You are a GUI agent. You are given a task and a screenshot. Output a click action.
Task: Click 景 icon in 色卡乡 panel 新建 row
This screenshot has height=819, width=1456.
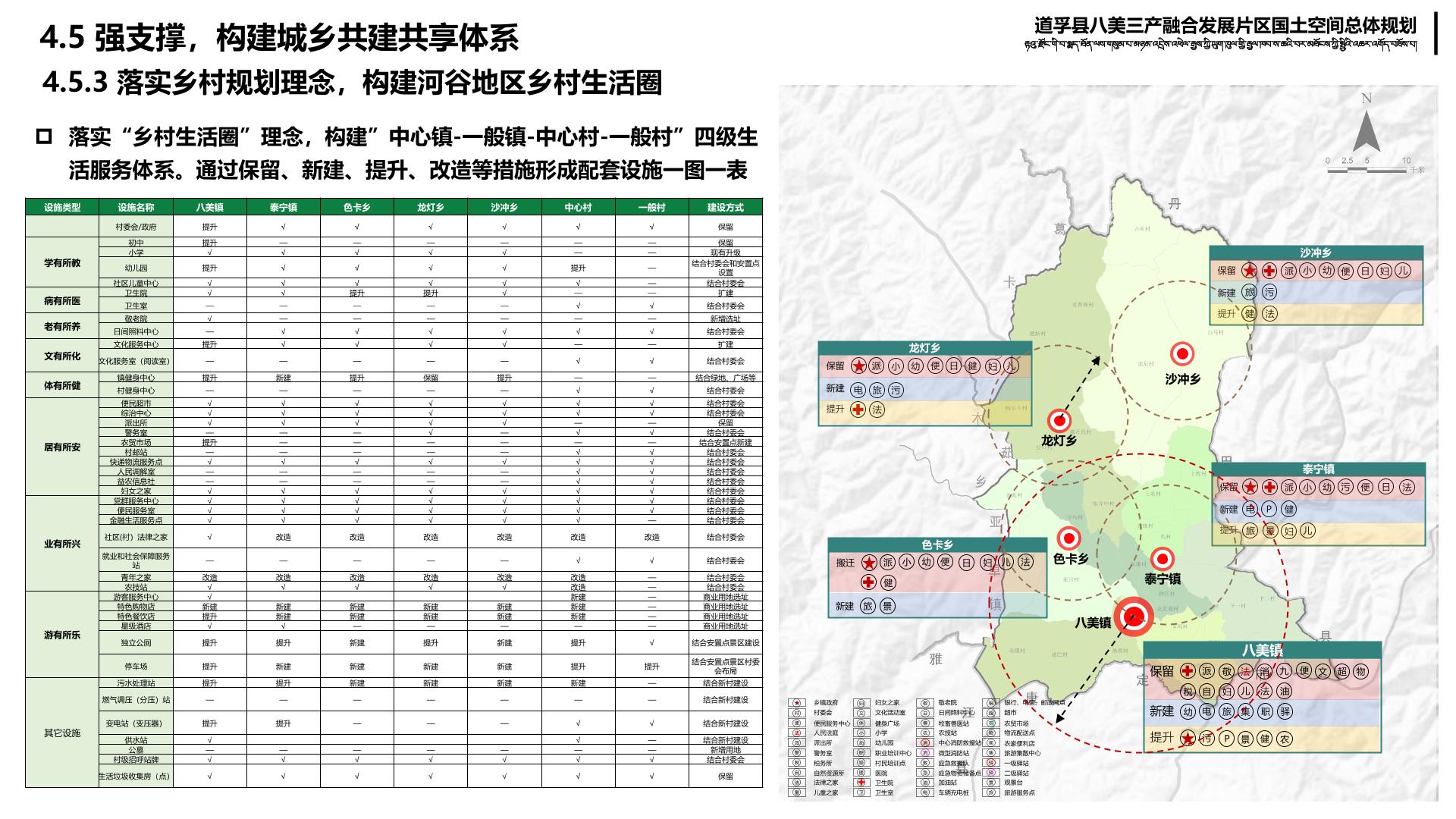pyautogui.click(x=888, y=606)
